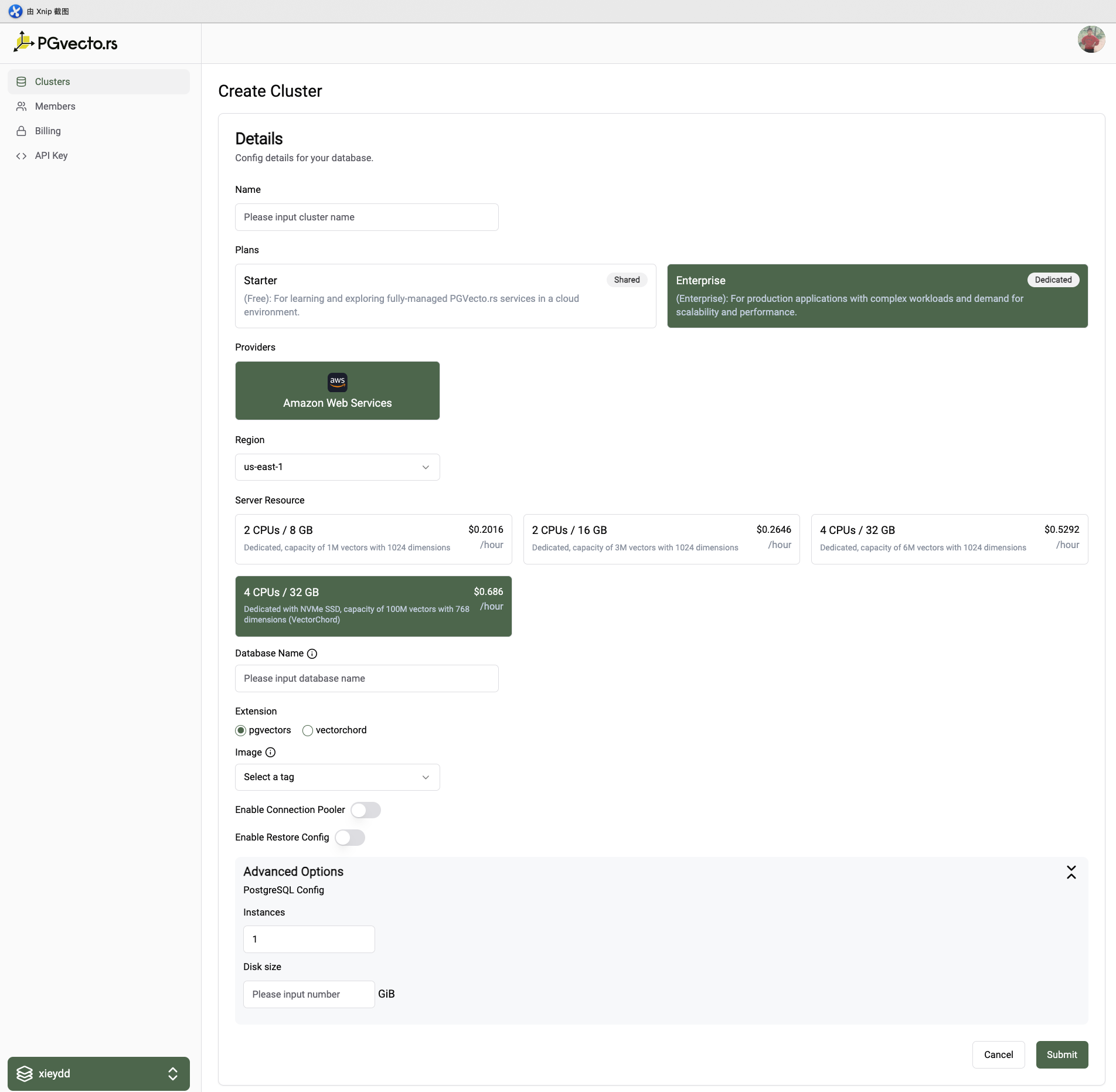Toggle Enable Connection Pooler switch
Screen dimensions: 1116x1092
click(366, 810)
